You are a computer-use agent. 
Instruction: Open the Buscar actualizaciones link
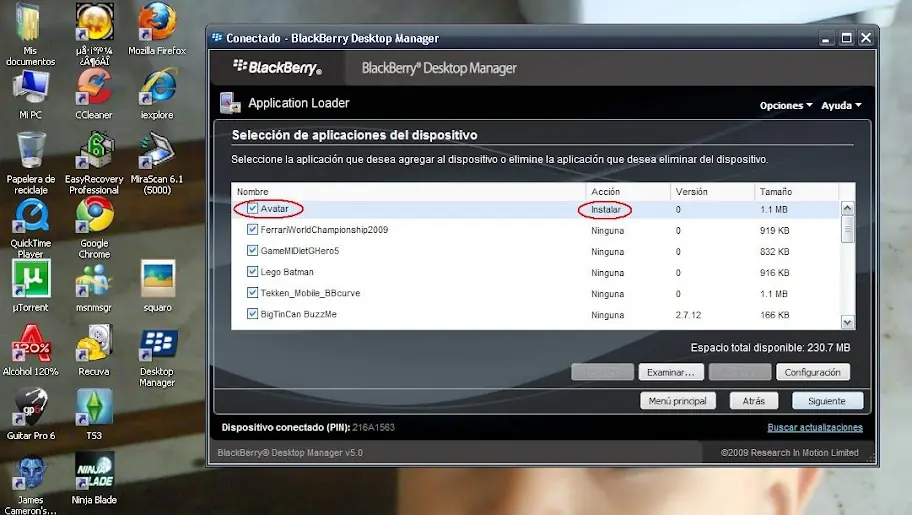pos(815,427)
